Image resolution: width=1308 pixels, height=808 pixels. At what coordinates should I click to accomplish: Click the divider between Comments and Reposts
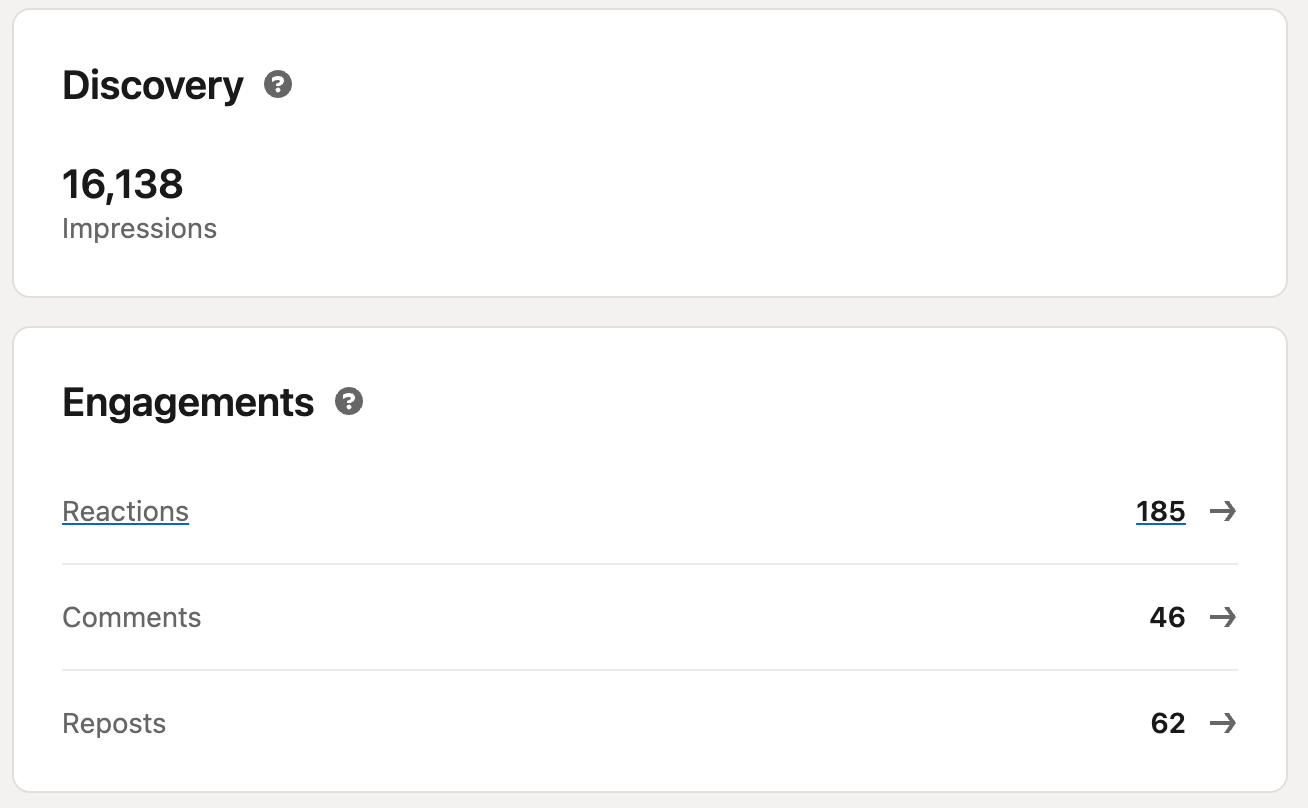pyautogui.click(x=650, y=670)
